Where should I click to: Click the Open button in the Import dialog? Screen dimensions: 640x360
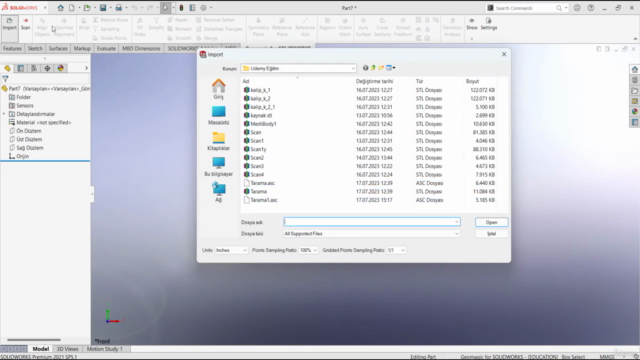(491, 222)
